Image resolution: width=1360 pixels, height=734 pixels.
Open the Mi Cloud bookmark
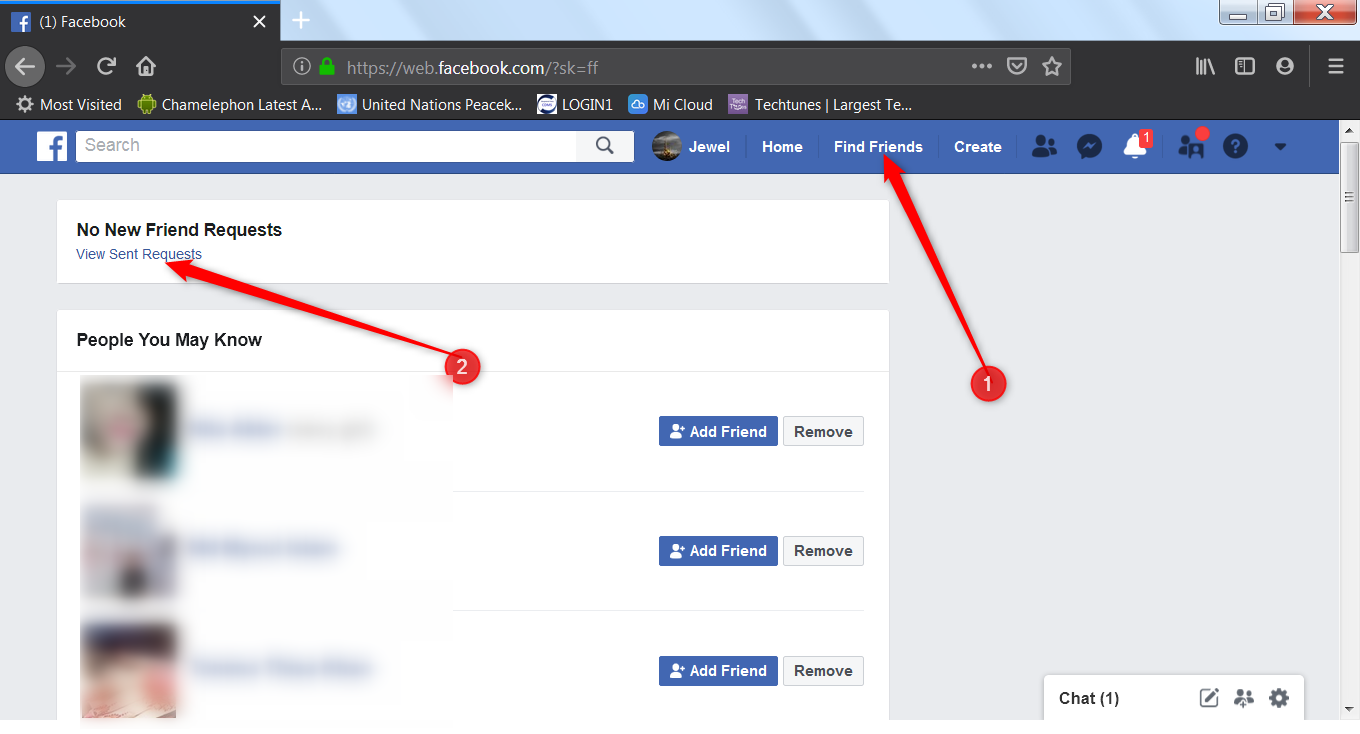pyautogui.click(x=670, y=104)
